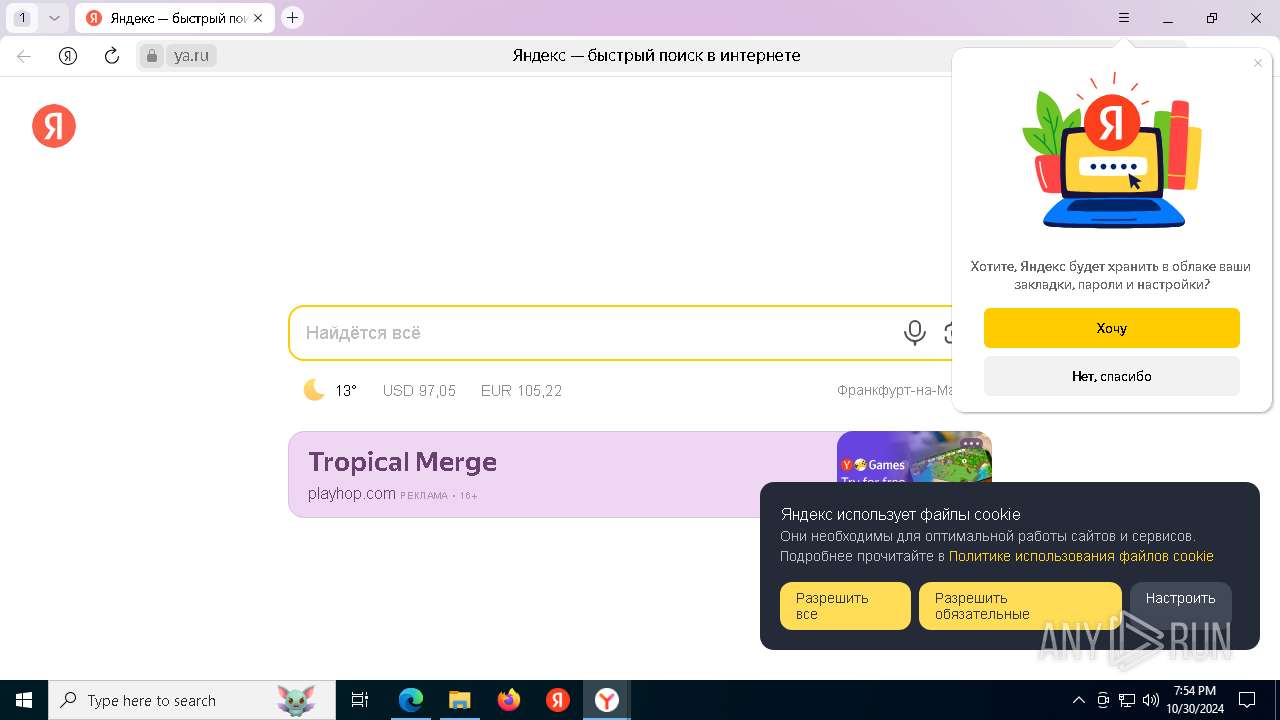1280x720 pixels.
Task: Click the Yandex logo on the page
Action: coord(54,126)
